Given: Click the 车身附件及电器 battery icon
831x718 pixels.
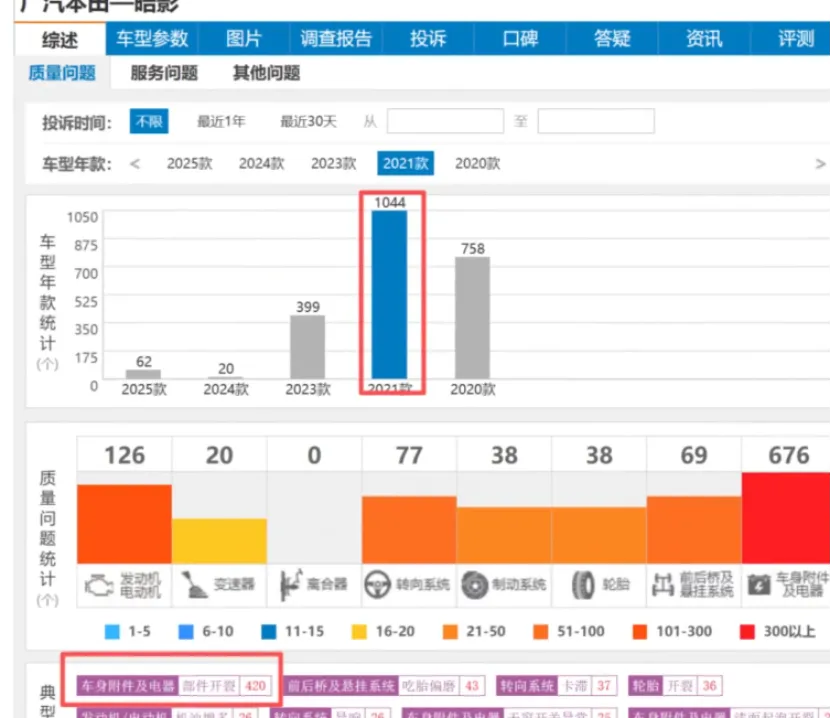Looking at the screenshot, I should [x=759, y=585].
